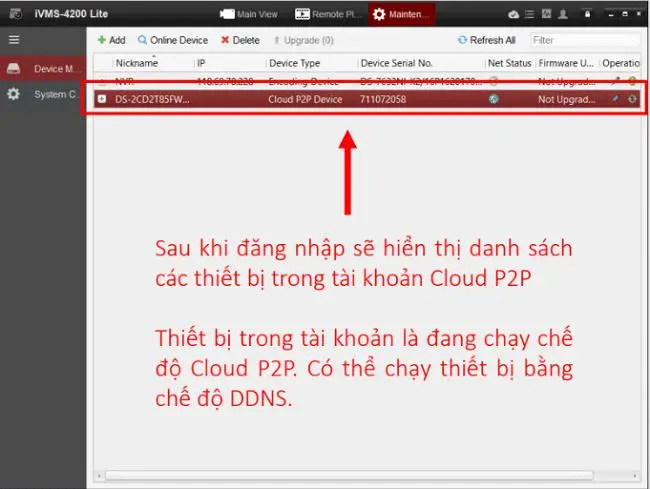Click the Online Device magnifier icon
The width and height of the screenshot is (650, 489).
pos(142,40)
